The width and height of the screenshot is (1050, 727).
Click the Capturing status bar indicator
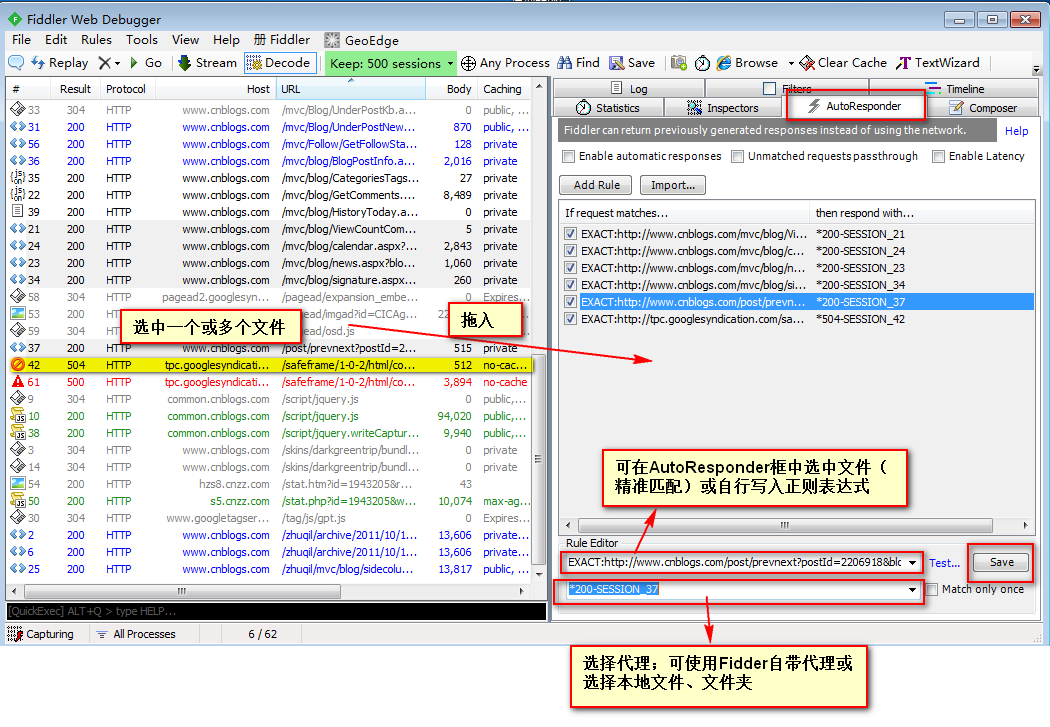(41, 634)
